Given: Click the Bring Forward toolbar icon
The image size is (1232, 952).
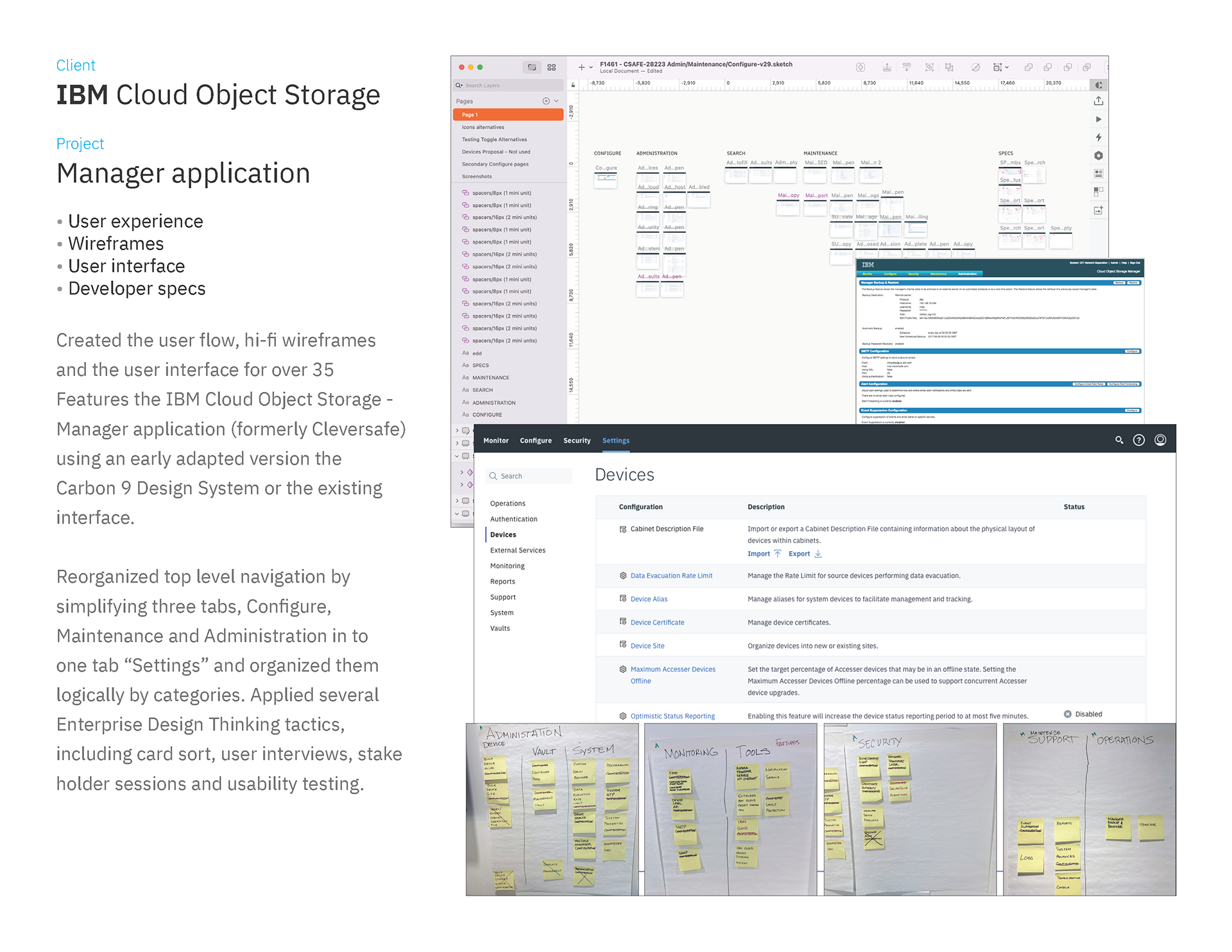Looking at the screenshot, I should pos(887,67).
